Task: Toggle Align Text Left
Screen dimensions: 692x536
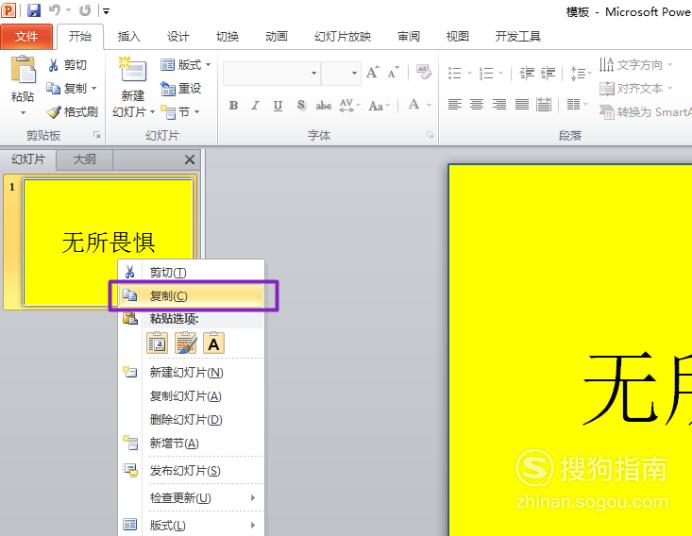Action: [455, 105]
